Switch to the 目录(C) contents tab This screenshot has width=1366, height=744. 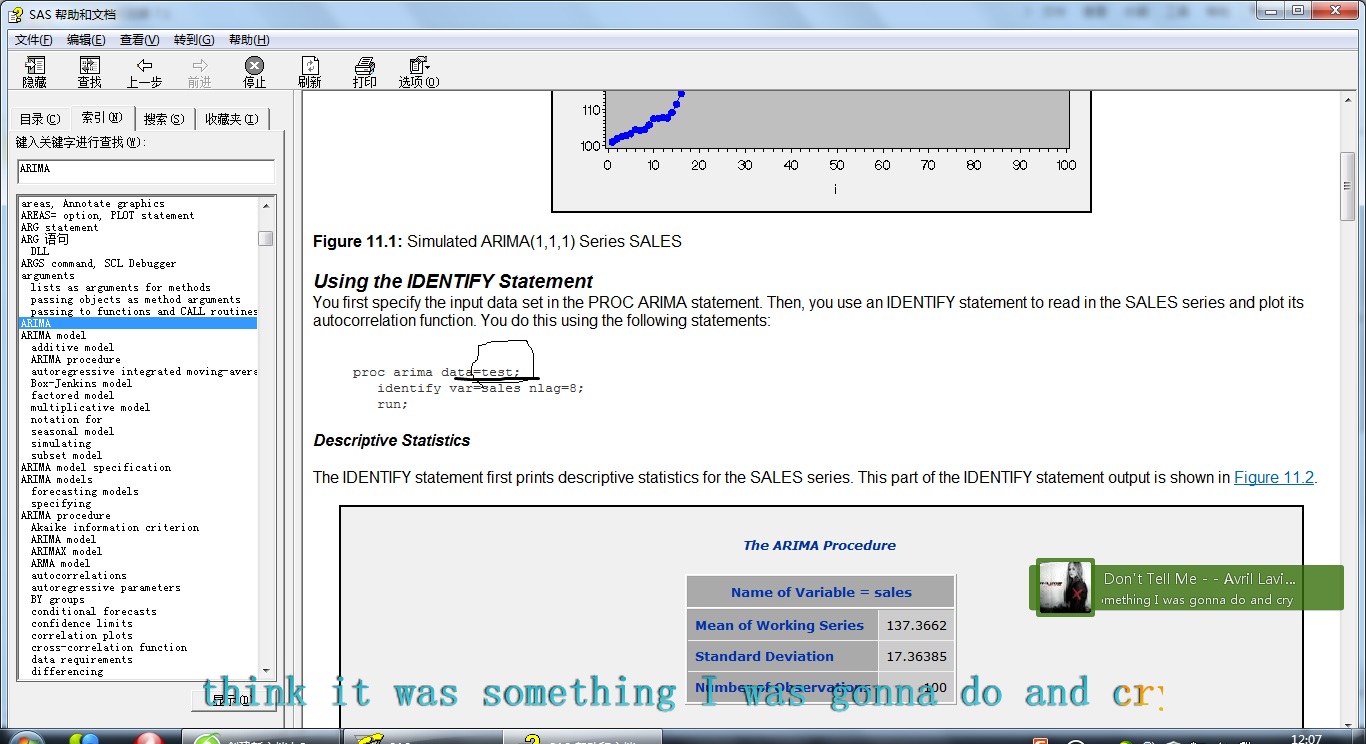coord(40,119)
